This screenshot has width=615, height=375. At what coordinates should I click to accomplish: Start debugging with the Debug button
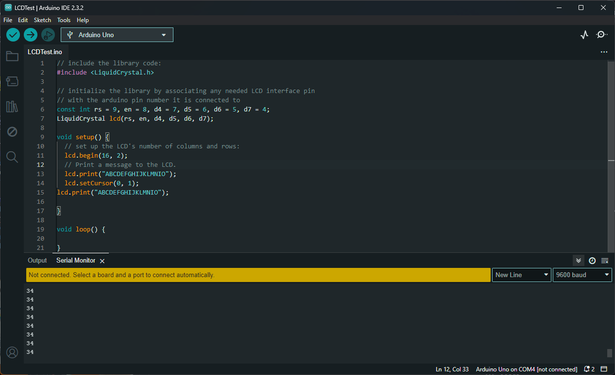48,35
